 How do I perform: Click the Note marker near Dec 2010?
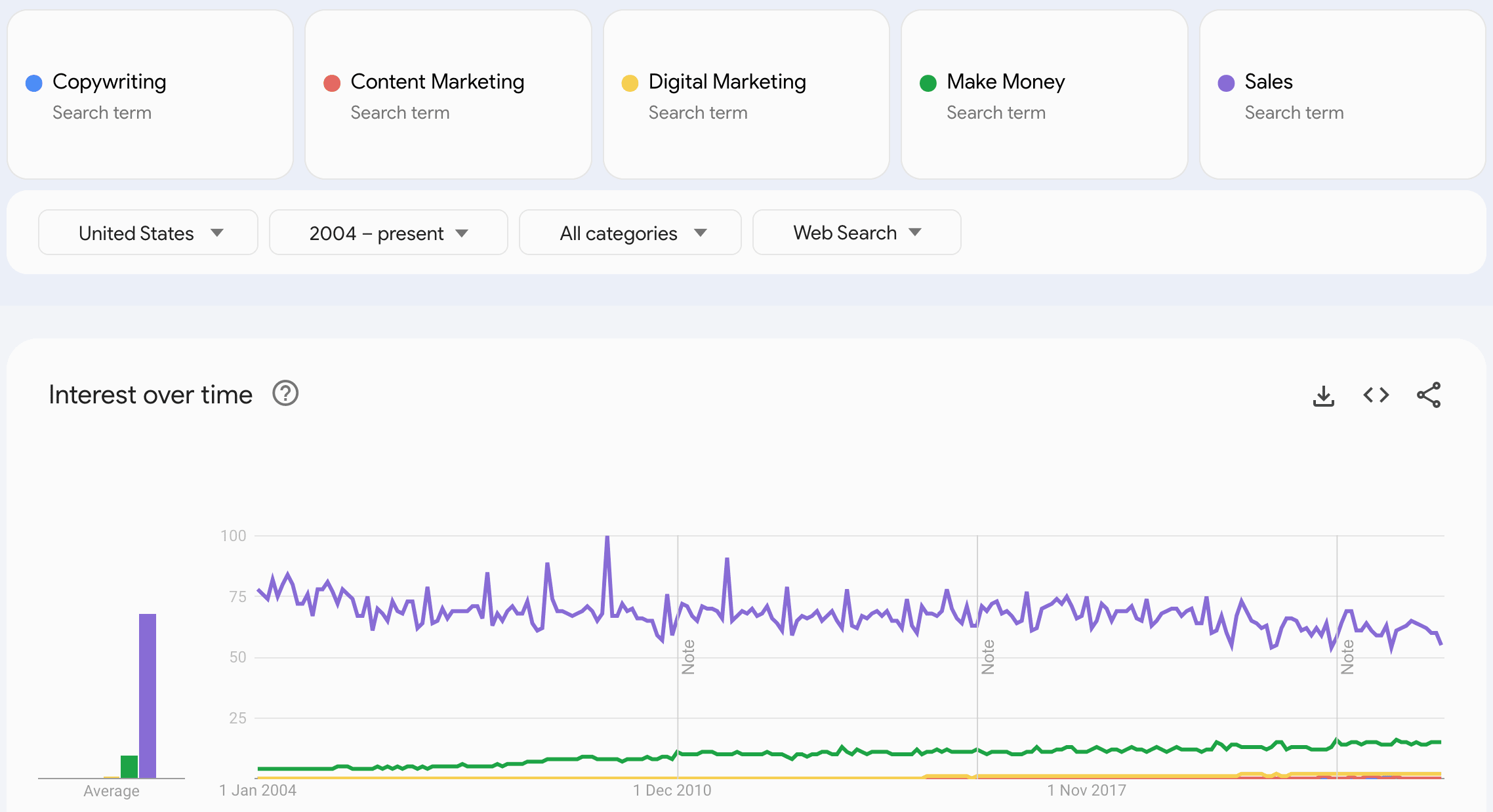[x=688, y=657]
